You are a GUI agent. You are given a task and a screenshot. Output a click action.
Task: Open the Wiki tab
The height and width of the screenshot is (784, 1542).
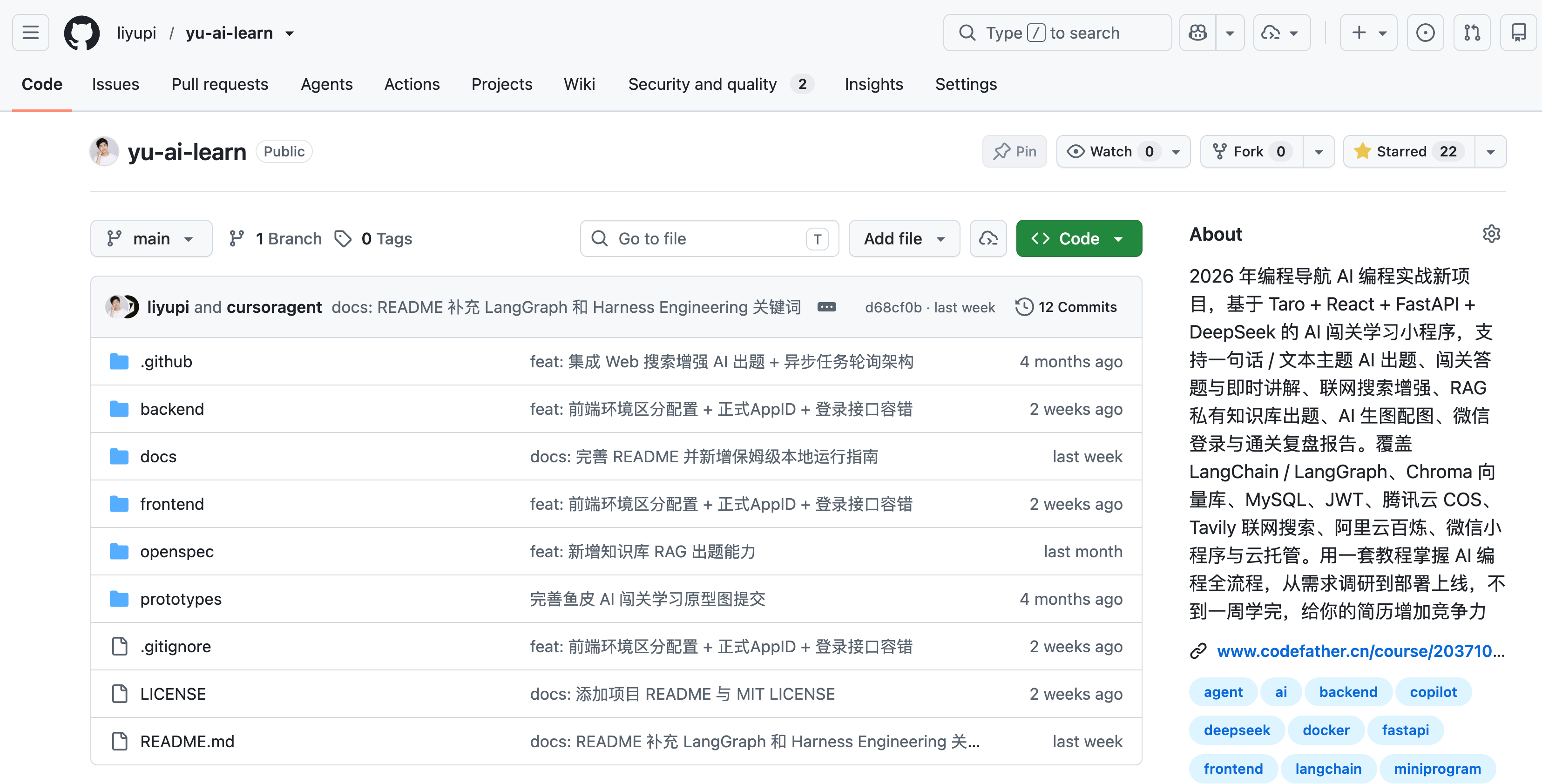click(x=580, y=84)
